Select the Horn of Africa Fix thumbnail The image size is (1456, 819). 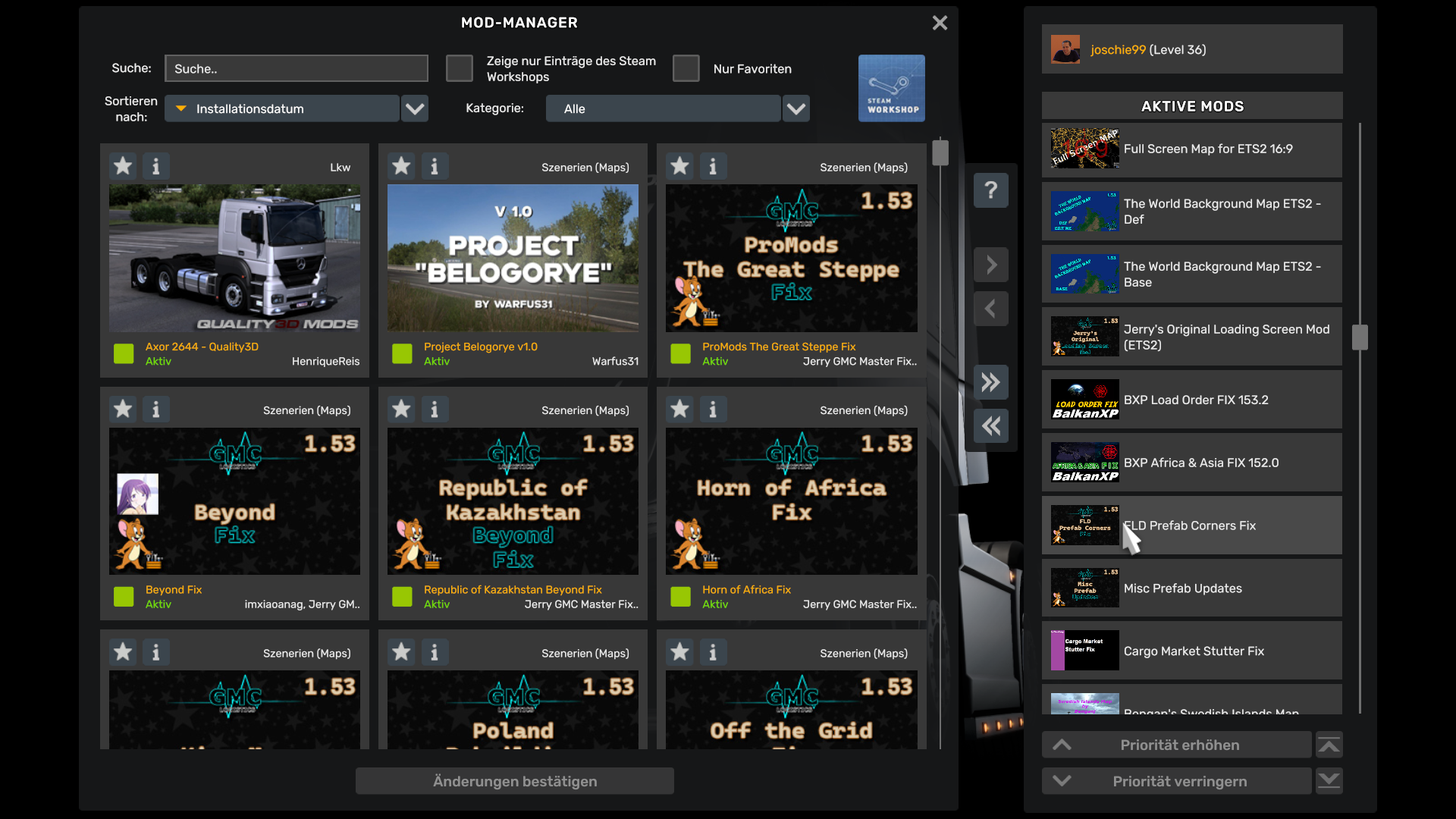(x=791, y=501)
